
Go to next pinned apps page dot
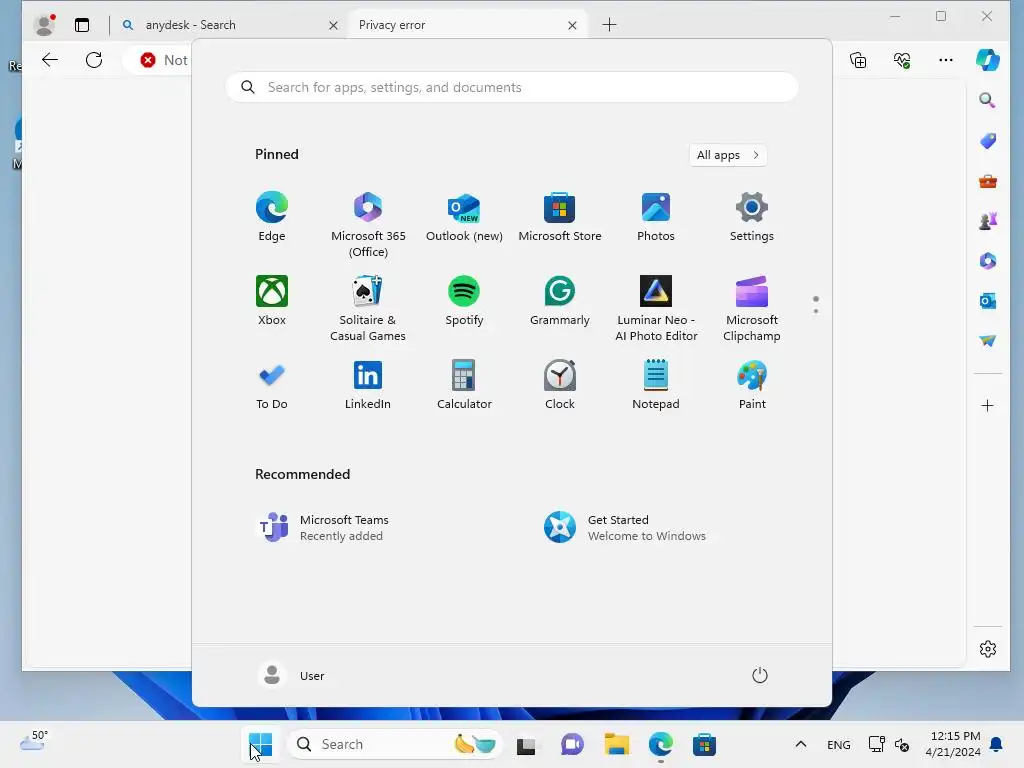click(x=816, y=311)
